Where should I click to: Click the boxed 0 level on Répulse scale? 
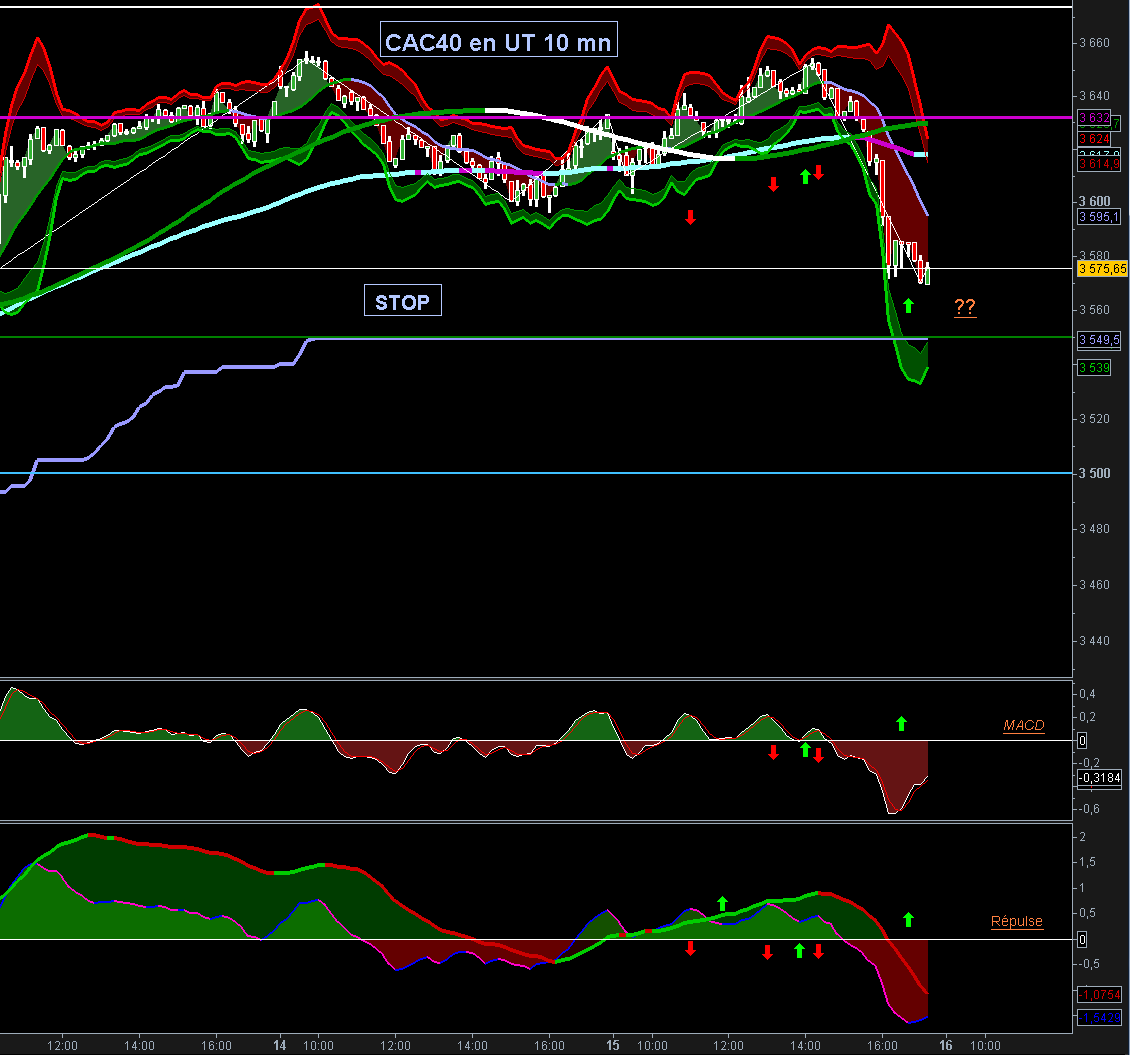[x=1082, y=940]
